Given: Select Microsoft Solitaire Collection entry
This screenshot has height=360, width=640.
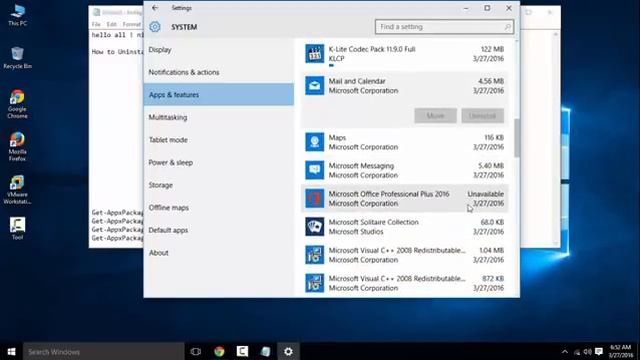Looking at the screenshot, I should [404, 227].
